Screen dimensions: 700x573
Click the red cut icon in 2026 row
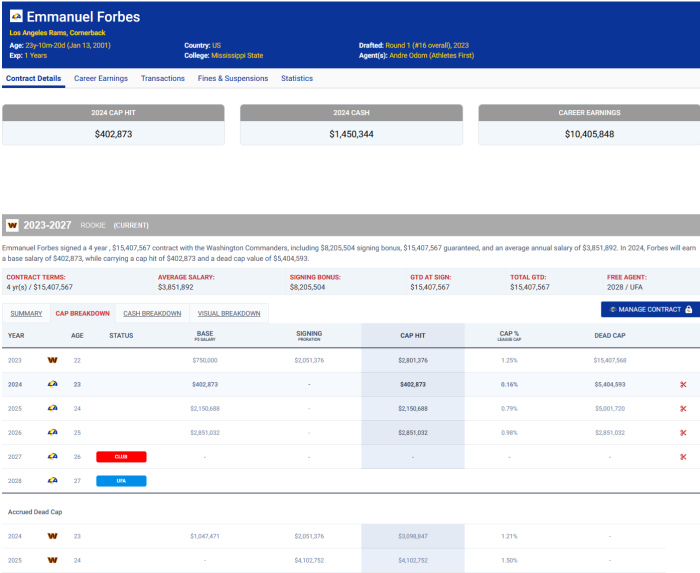pyautogui.click(x=683, y=432)
